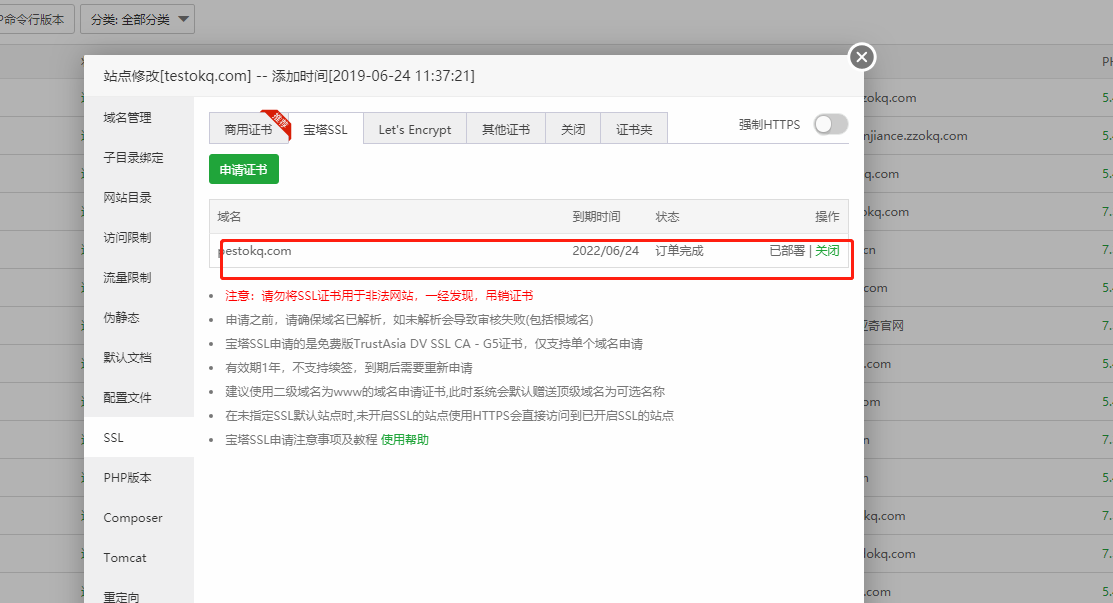This screenshot has height=603, width=1113.
Task: Click the PHP命令行版本 button in background page
Action: (35, 19)
